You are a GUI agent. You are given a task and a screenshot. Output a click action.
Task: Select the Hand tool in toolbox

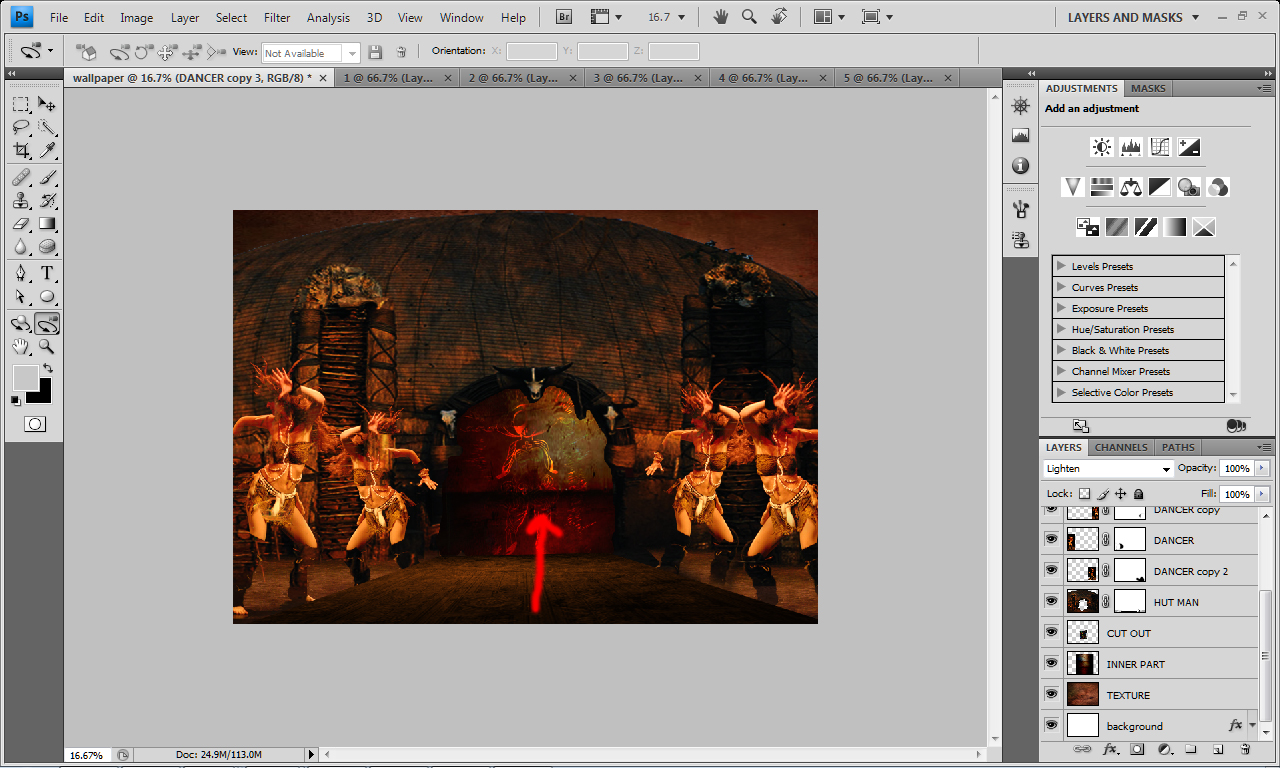pyautogui.click(x=21, y=346)
